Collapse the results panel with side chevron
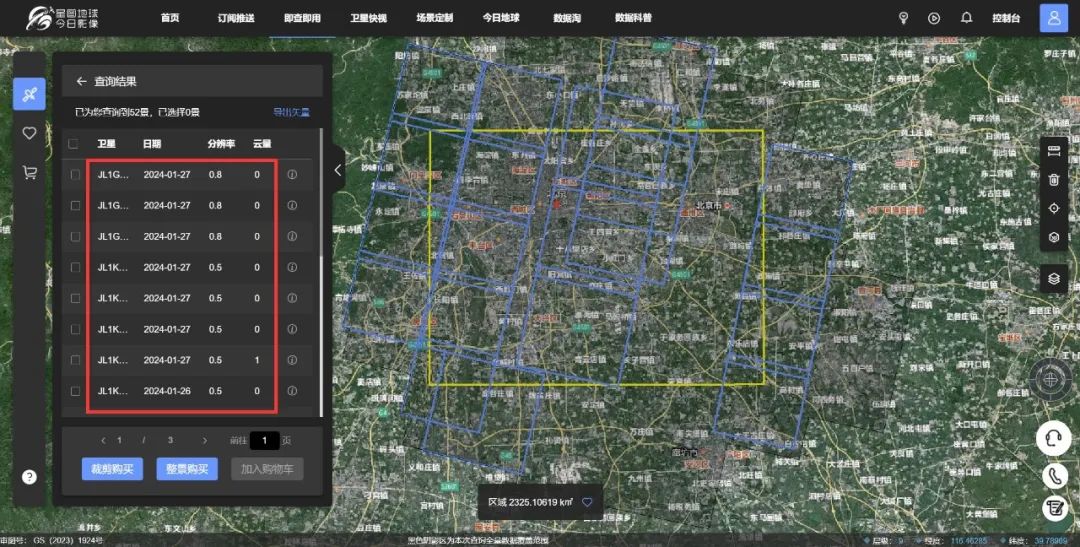Viewport: 1080px width, 547px height. tap(338, 169)
